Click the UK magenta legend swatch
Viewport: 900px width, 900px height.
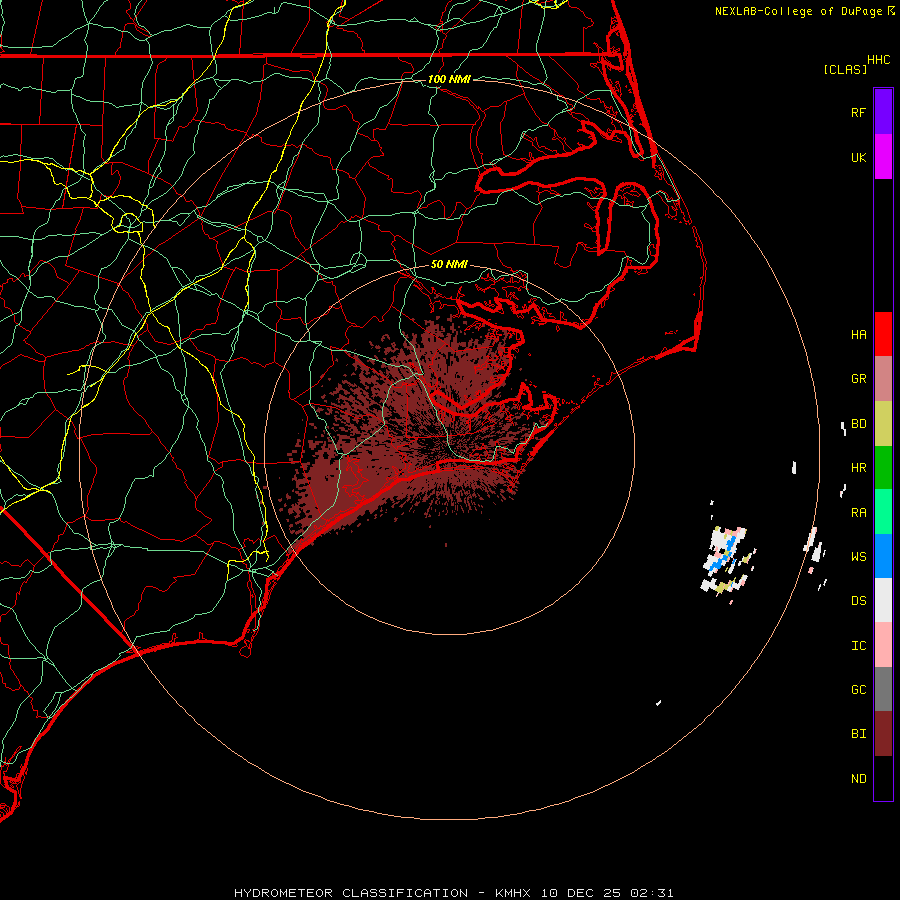(x=883, y=157)
